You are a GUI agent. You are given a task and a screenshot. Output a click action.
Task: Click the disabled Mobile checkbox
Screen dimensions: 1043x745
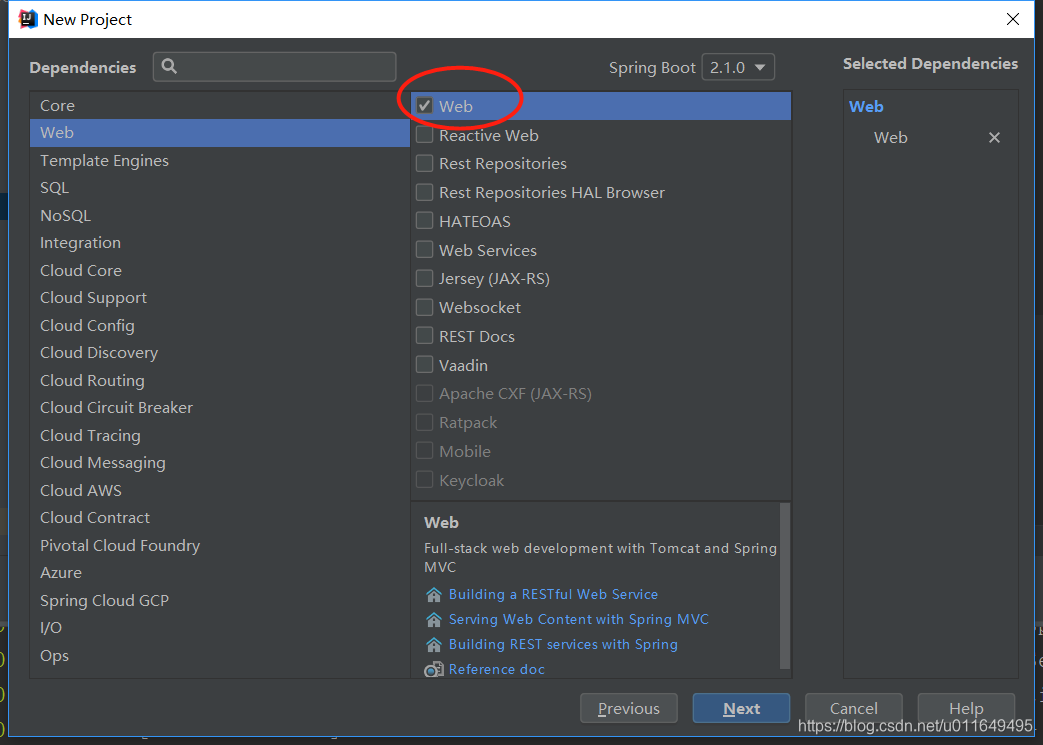tap(424, 451)
